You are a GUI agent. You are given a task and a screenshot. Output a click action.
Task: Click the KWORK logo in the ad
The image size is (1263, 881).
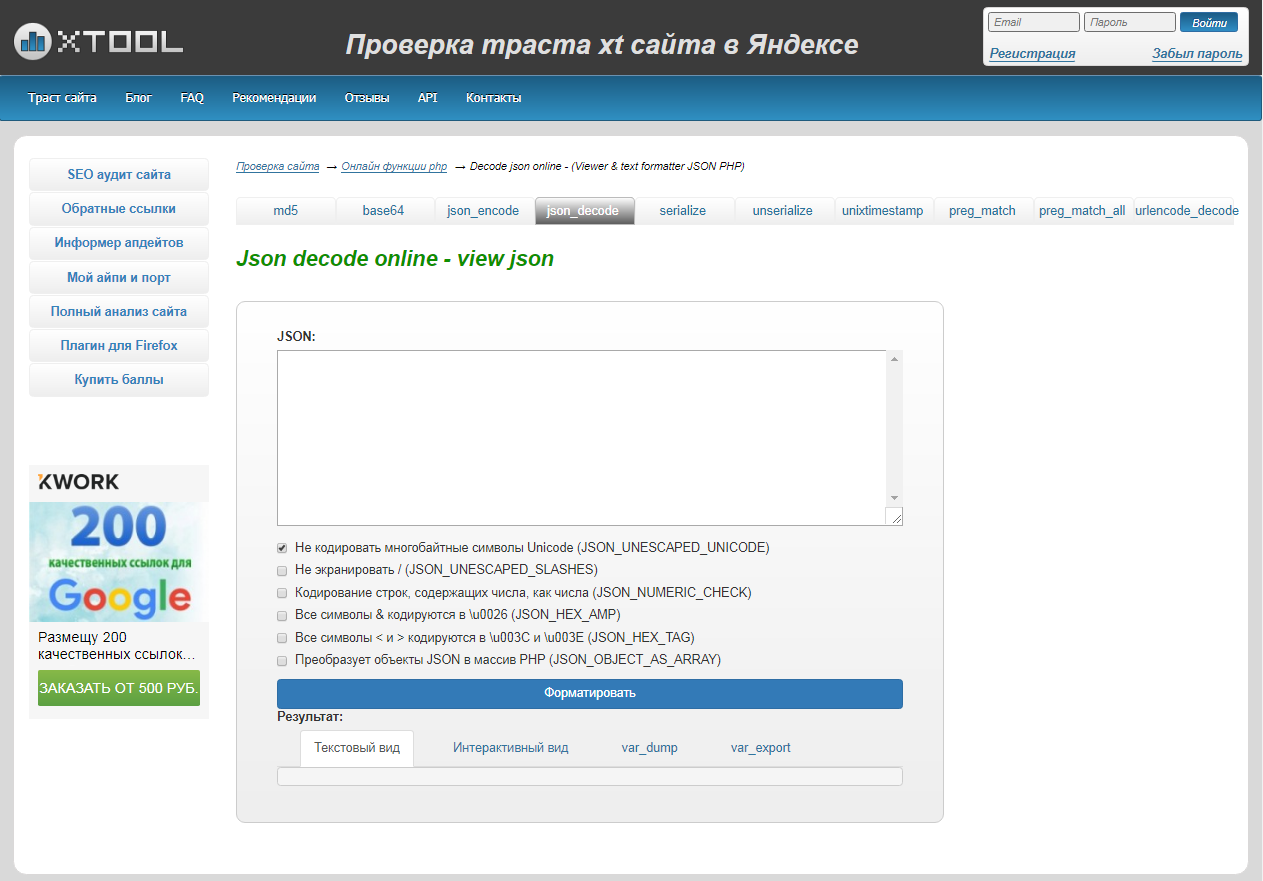79,482
